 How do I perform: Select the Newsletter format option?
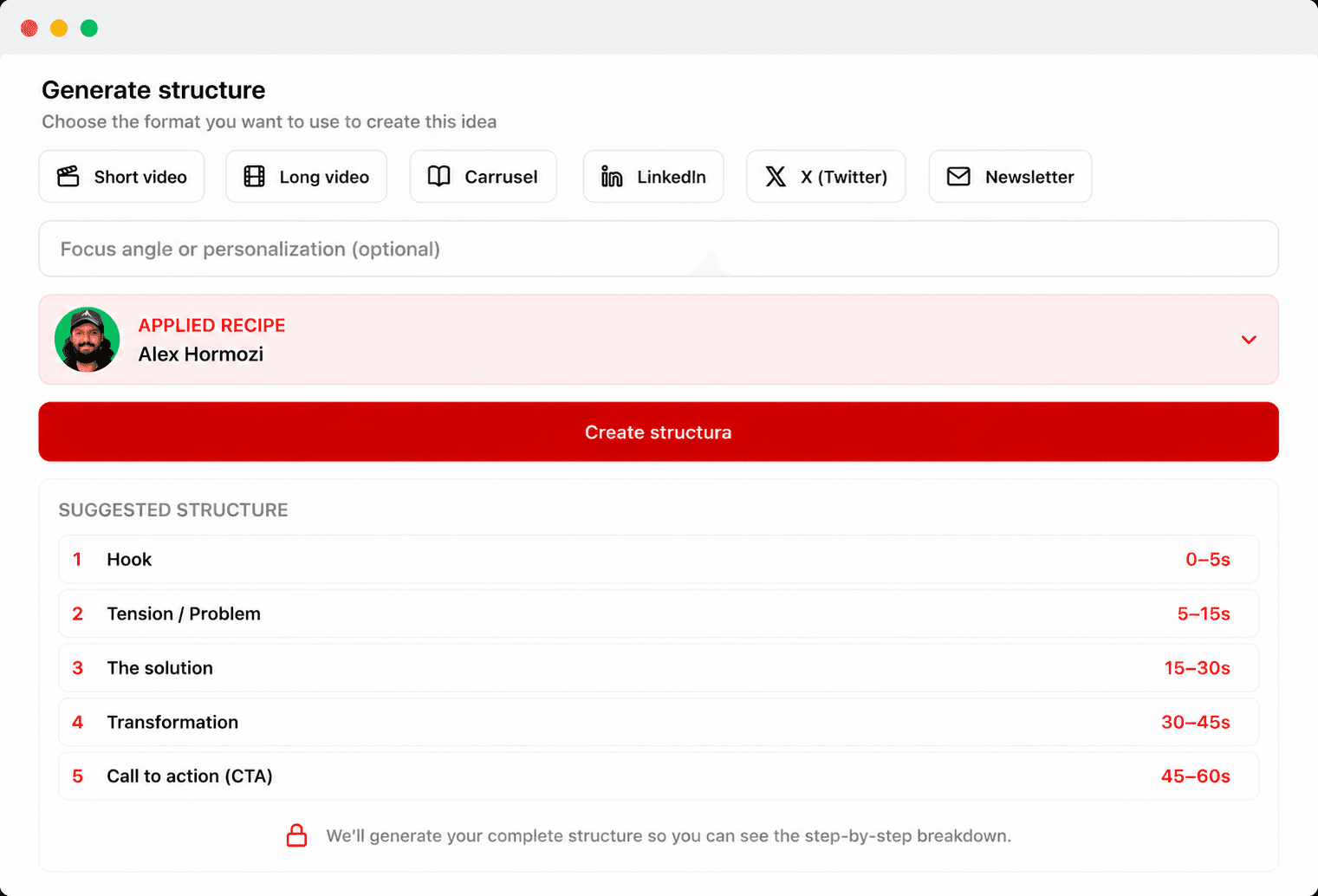coord(1010,177)
